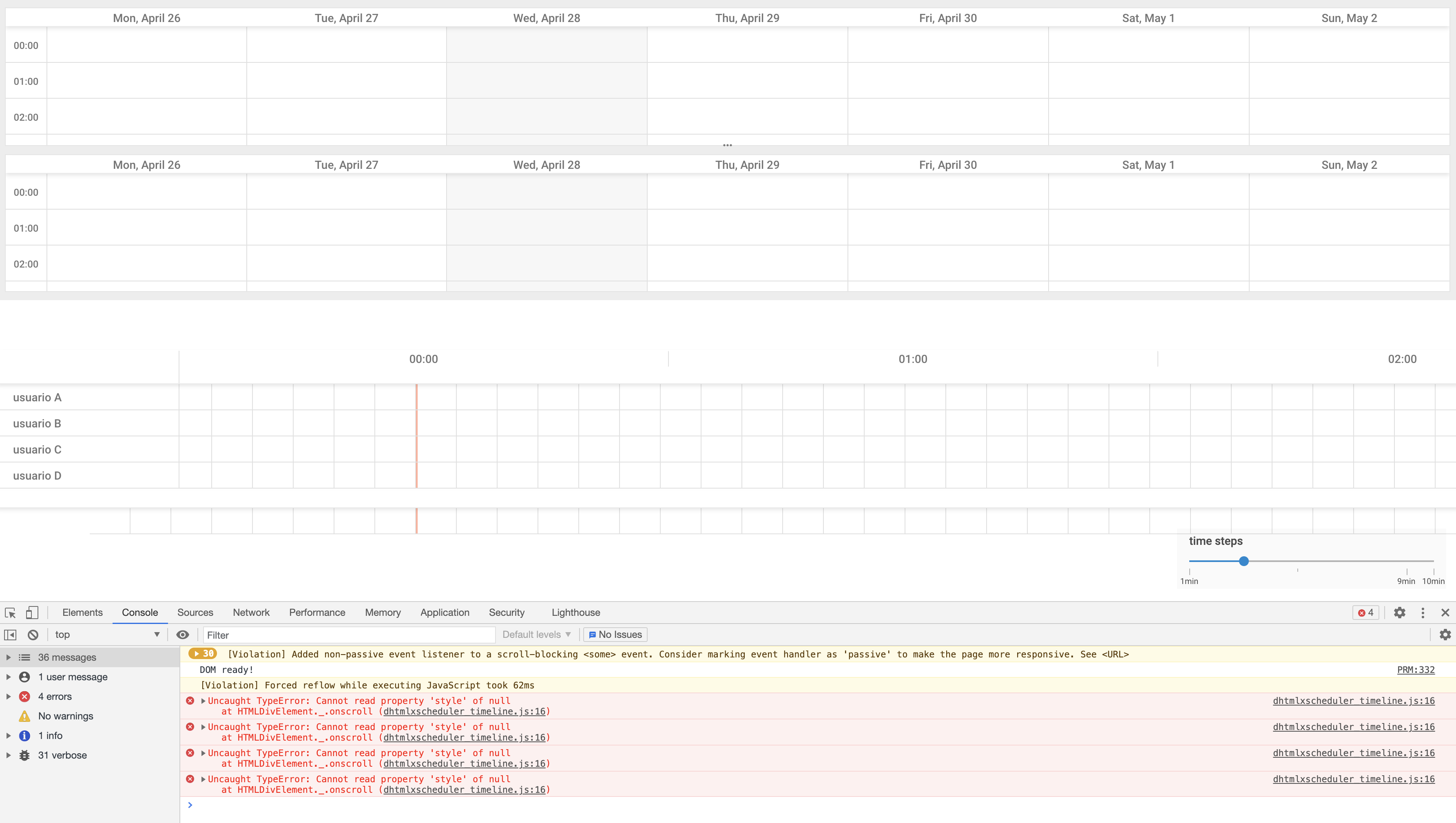Image resolution: width=1456 pixels, height=823 pixels.
Task: Switch to the Performance tab
Action: (x=317, y=613)
